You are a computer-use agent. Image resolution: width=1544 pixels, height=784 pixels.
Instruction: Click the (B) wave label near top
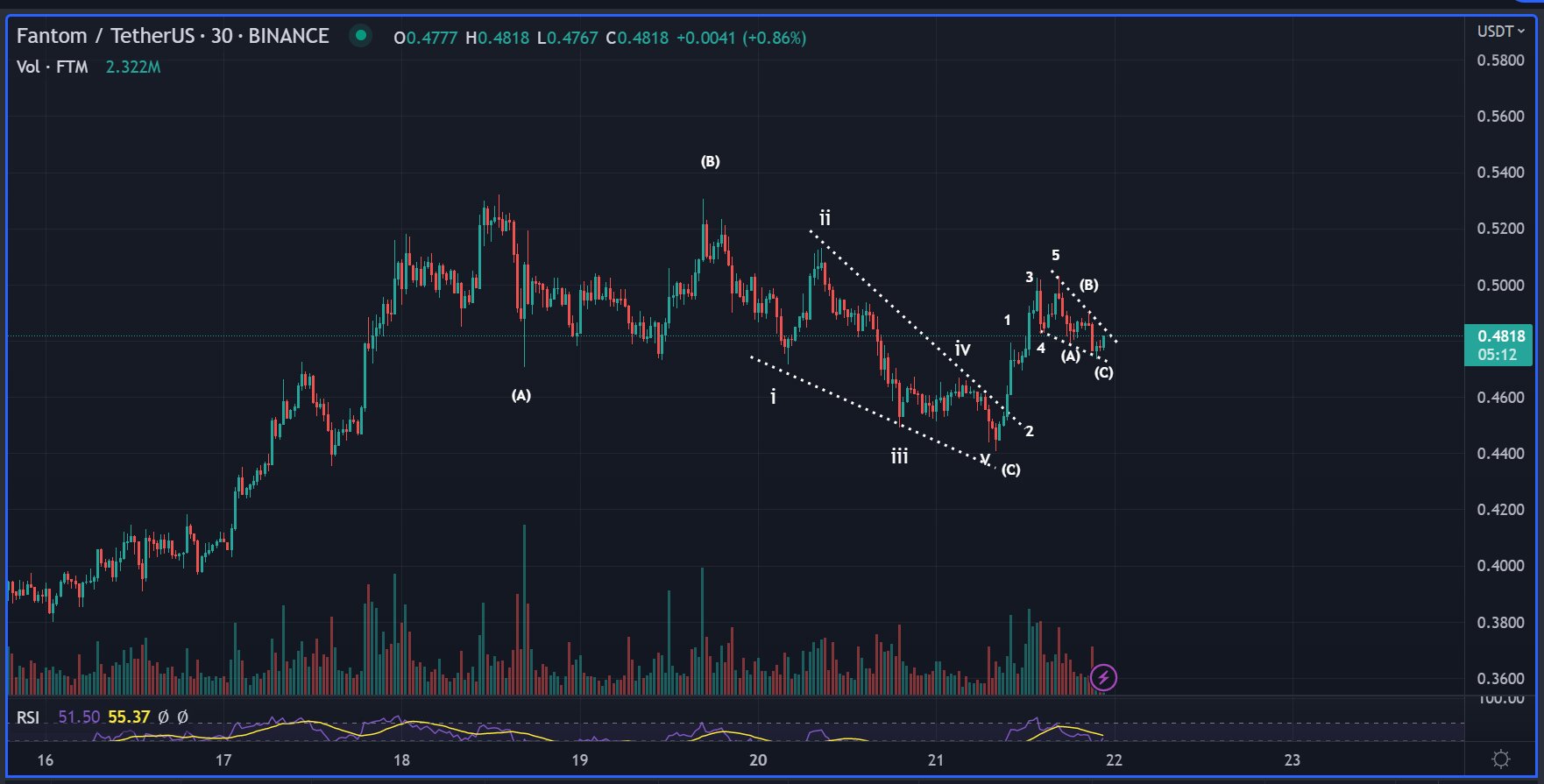click(710, 161)
